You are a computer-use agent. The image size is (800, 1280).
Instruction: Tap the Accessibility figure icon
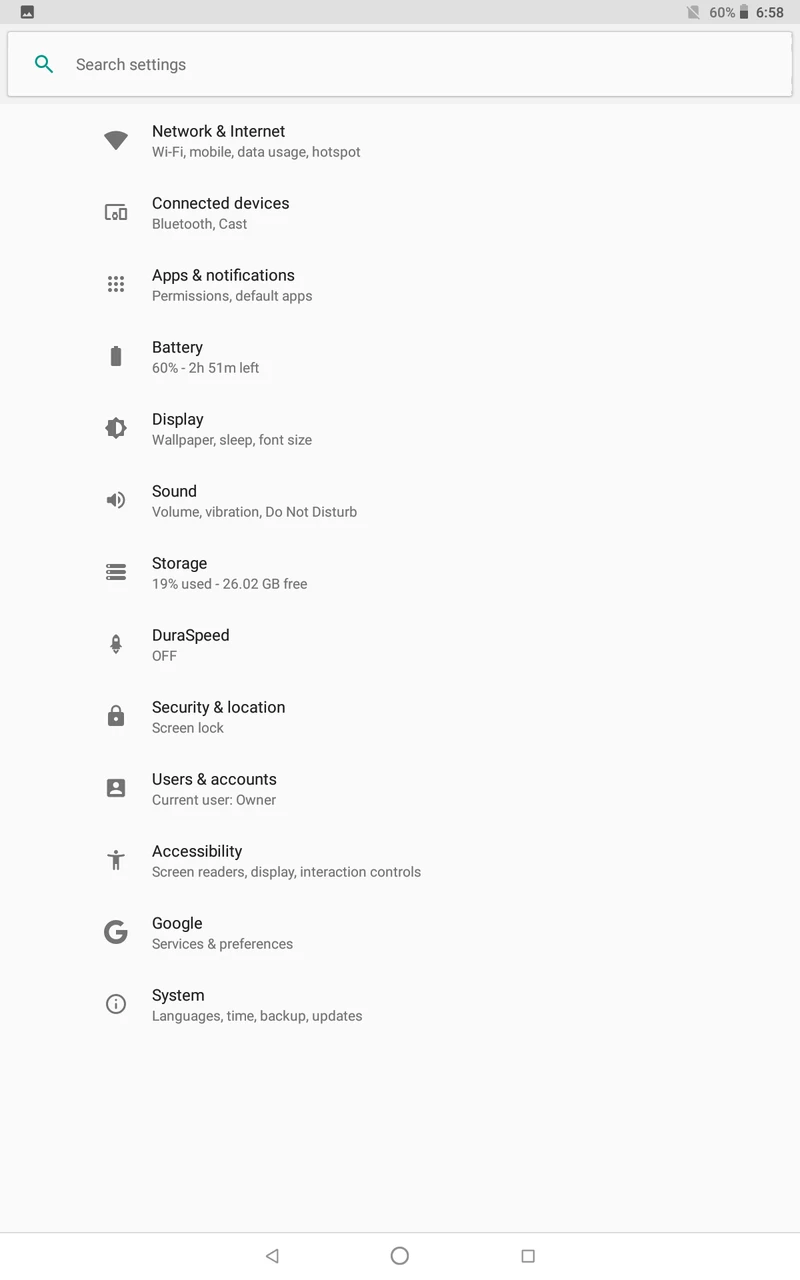(116, 860)
